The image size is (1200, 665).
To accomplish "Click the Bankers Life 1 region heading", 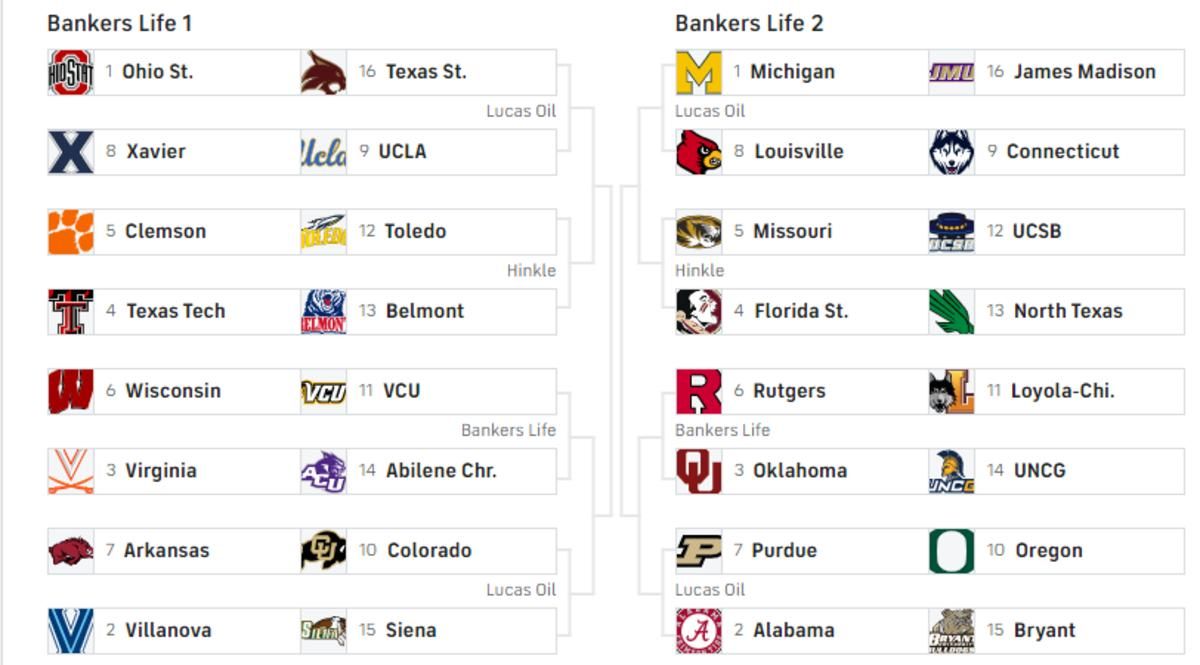I will (x=119, y=23).
